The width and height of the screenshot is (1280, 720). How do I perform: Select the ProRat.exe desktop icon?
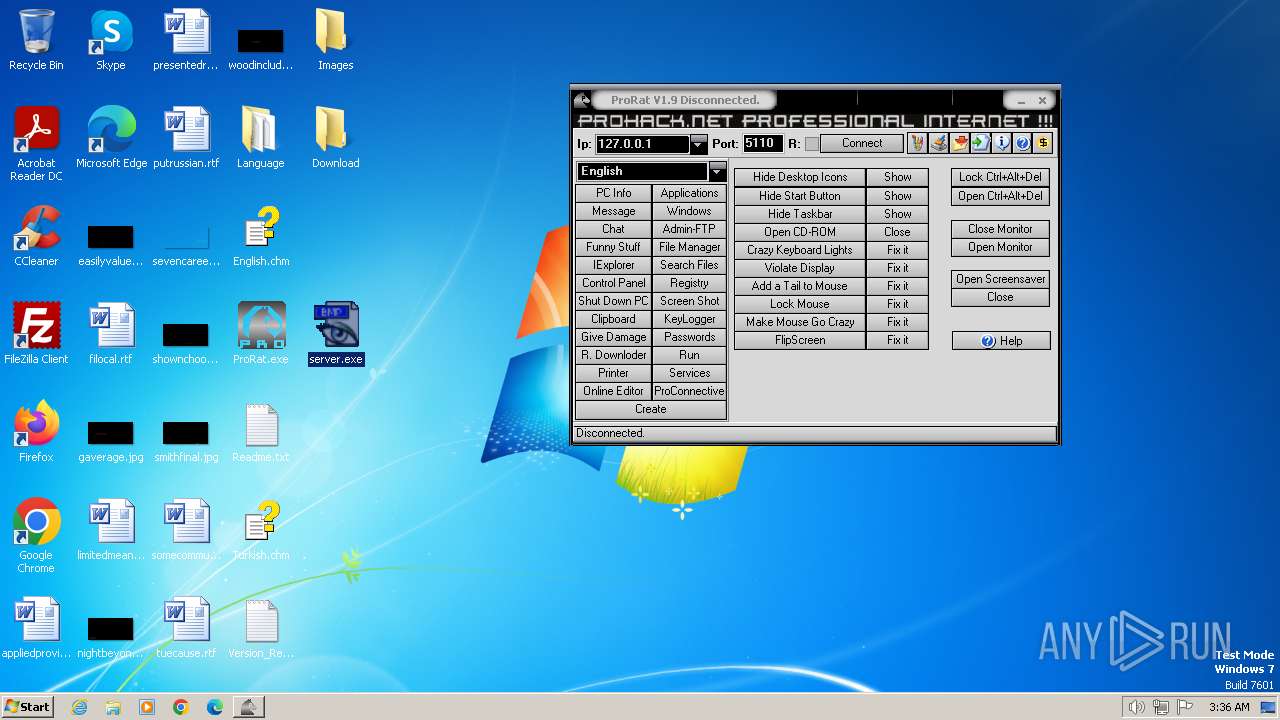tap(261, 334)
